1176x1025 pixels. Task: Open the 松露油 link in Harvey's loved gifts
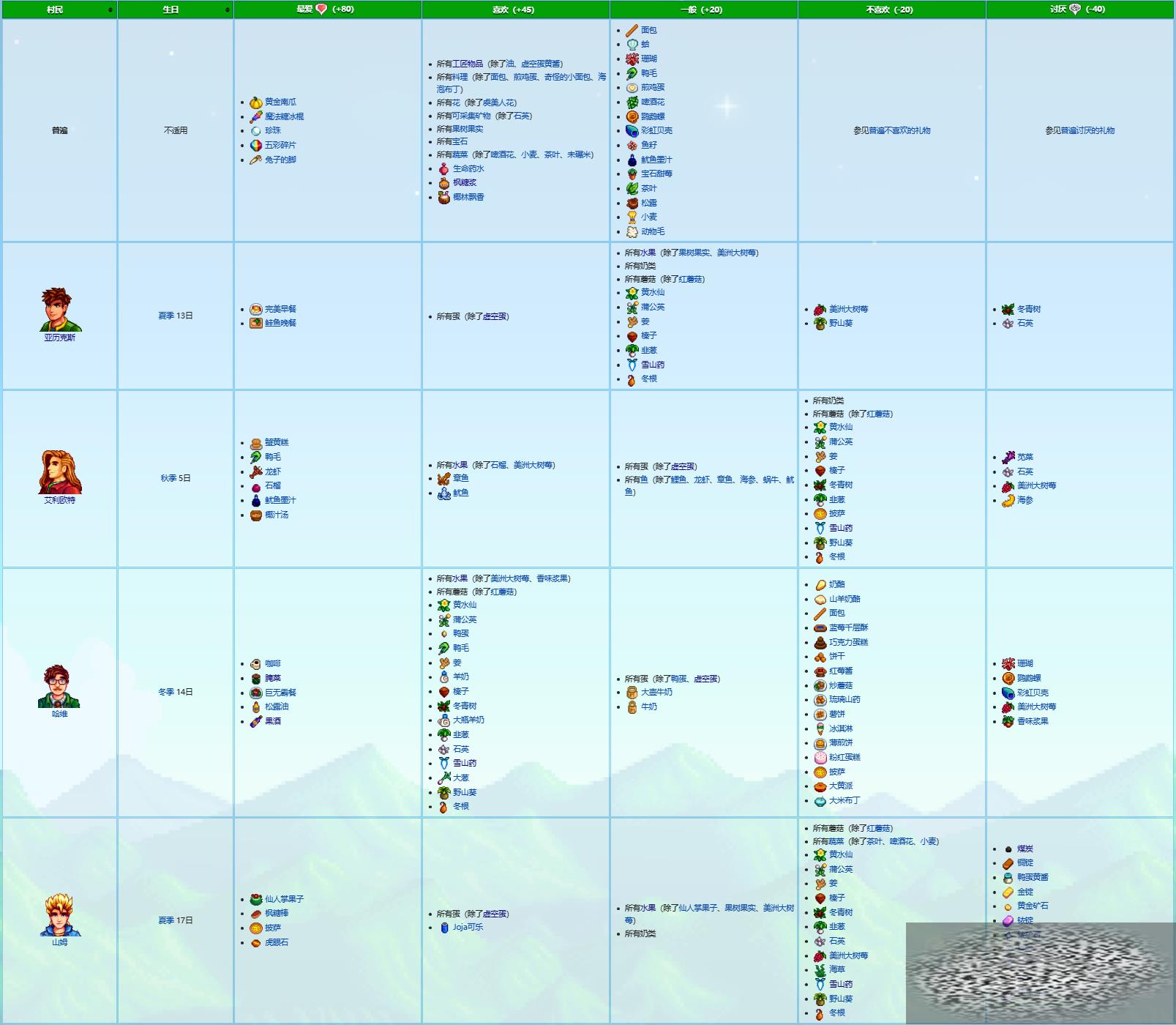click(277, 707)
